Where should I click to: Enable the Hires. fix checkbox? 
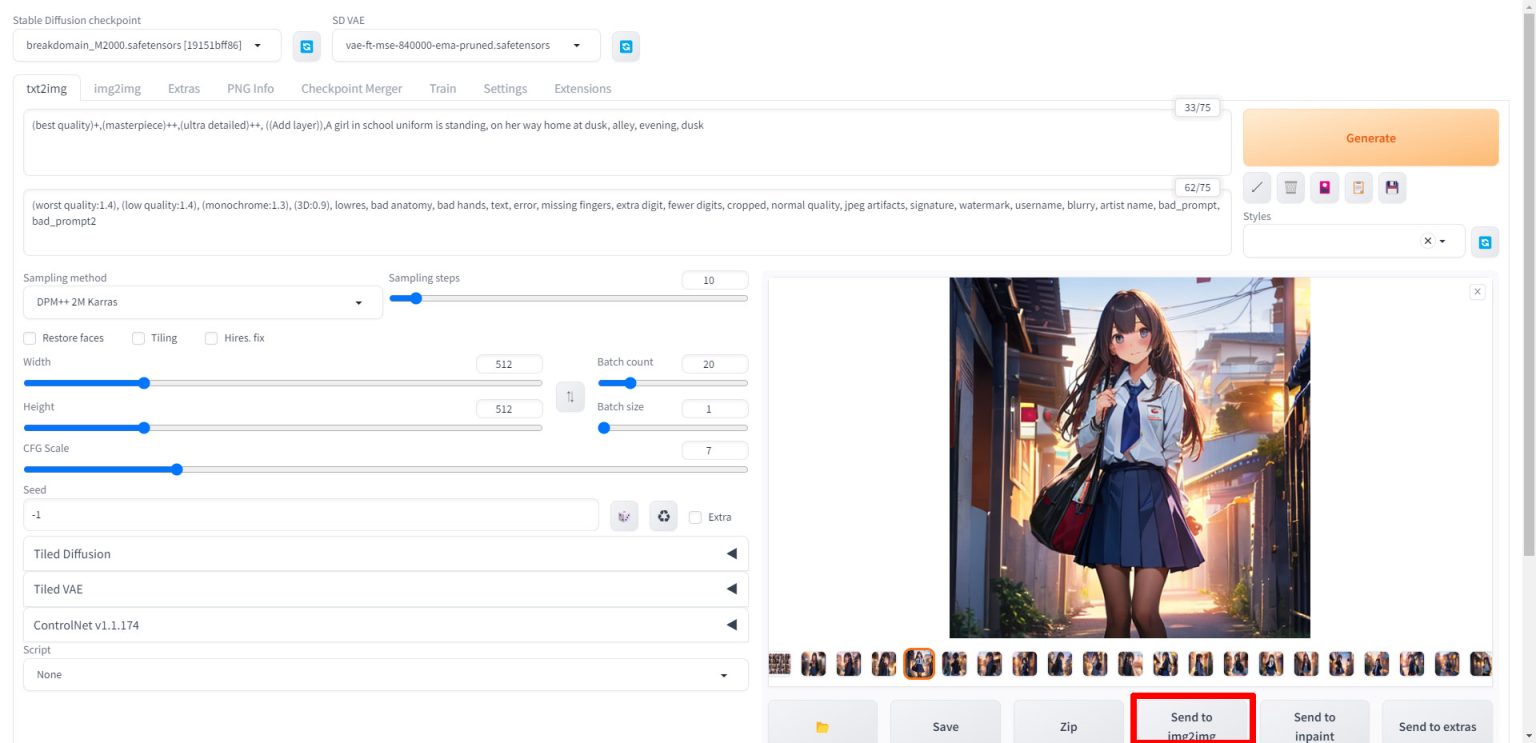point(211,338)
